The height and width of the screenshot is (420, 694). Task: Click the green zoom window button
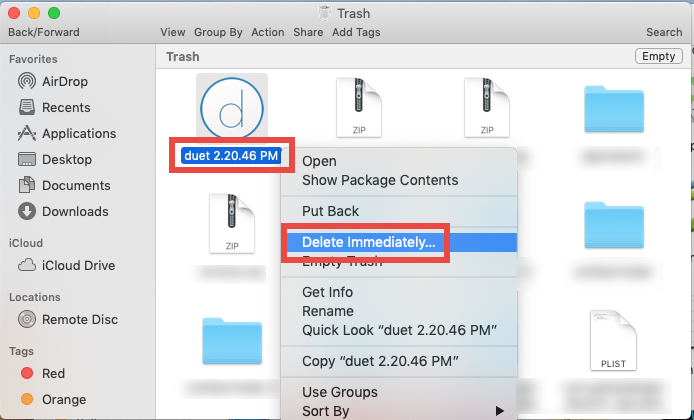[54, 13]
